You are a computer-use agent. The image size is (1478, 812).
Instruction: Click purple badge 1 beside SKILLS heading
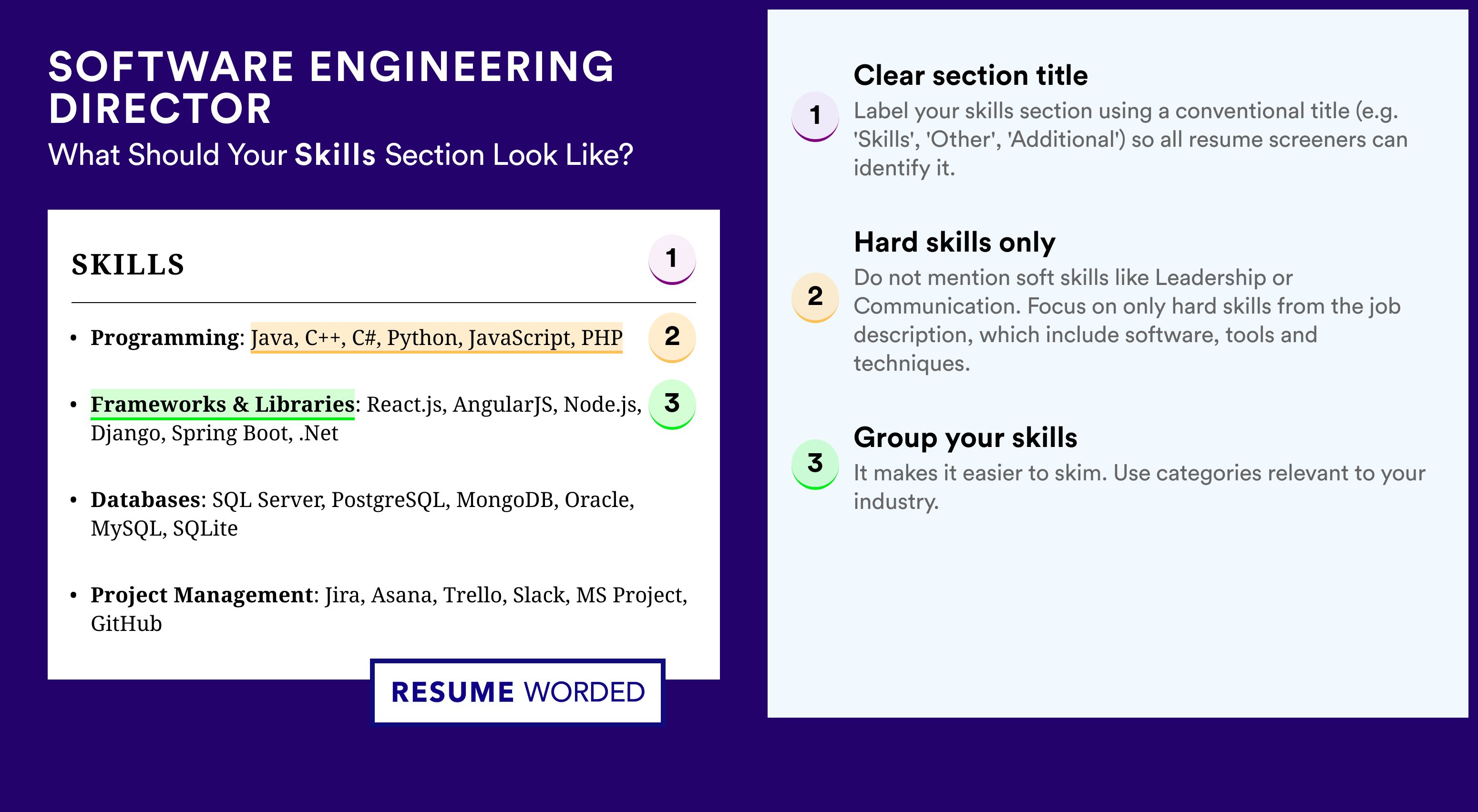point(672,259)
